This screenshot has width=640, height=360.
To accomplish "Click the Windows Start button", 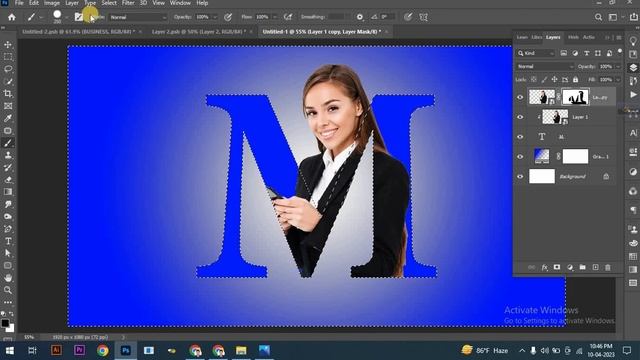I will [9, 351].
